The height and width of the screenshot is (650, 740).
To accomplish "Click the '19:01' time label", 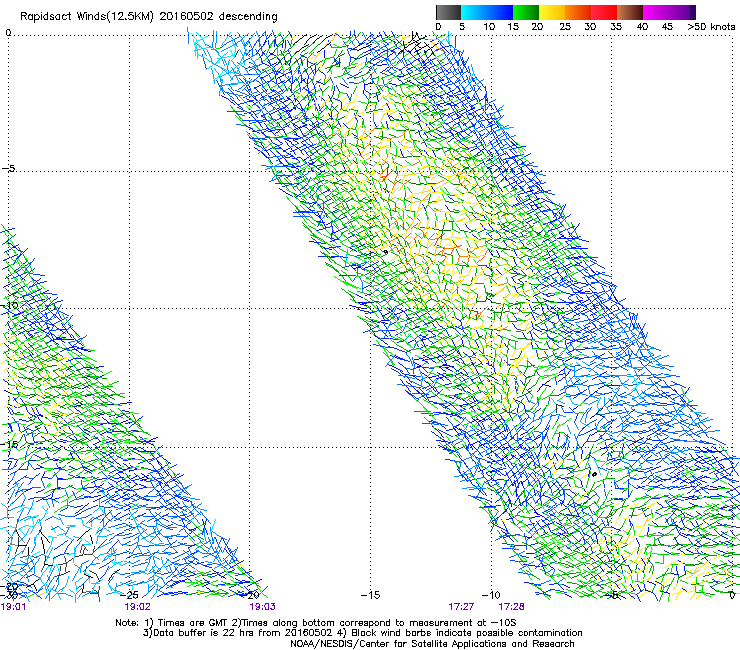I will (14, 607).
